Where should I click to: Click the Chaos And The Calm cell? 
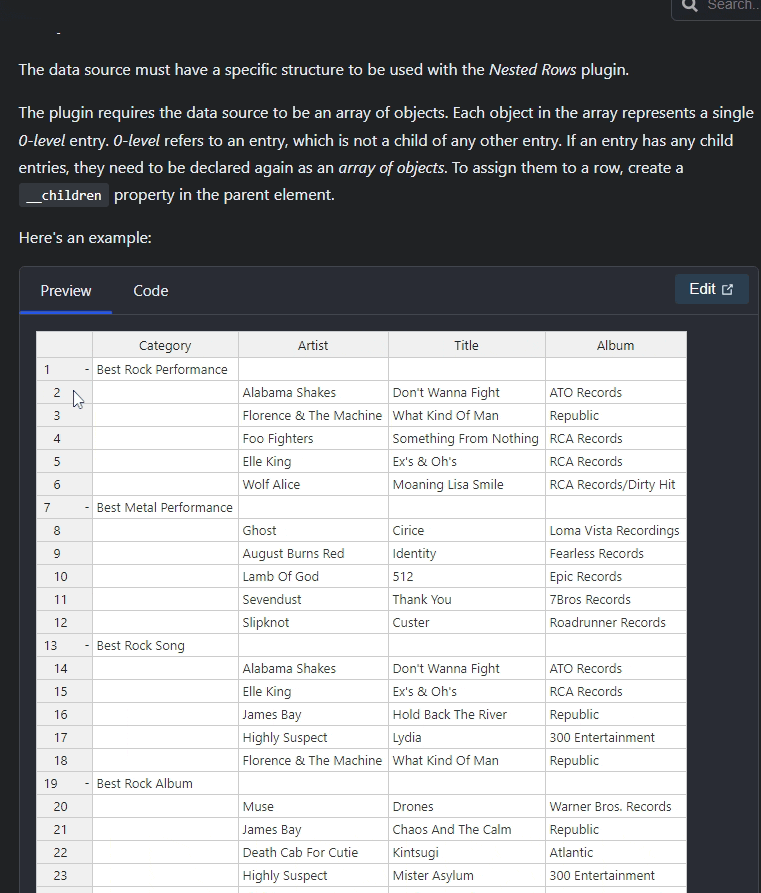point(467,830)
